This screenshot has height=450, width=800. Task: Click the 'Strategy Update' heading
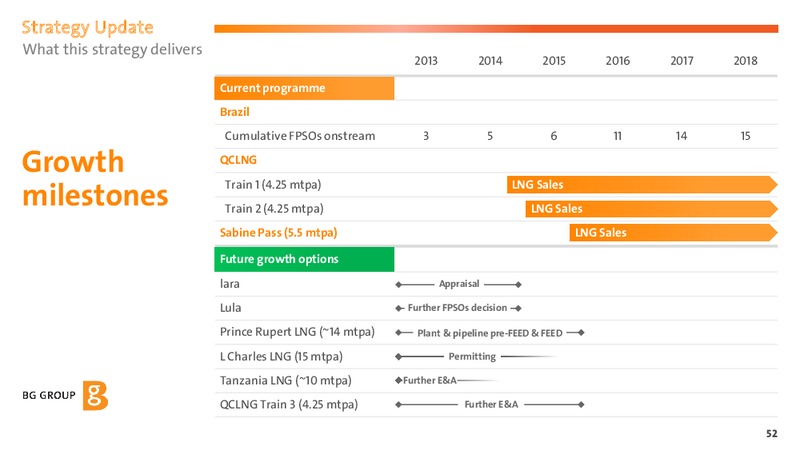click(87, 28)
